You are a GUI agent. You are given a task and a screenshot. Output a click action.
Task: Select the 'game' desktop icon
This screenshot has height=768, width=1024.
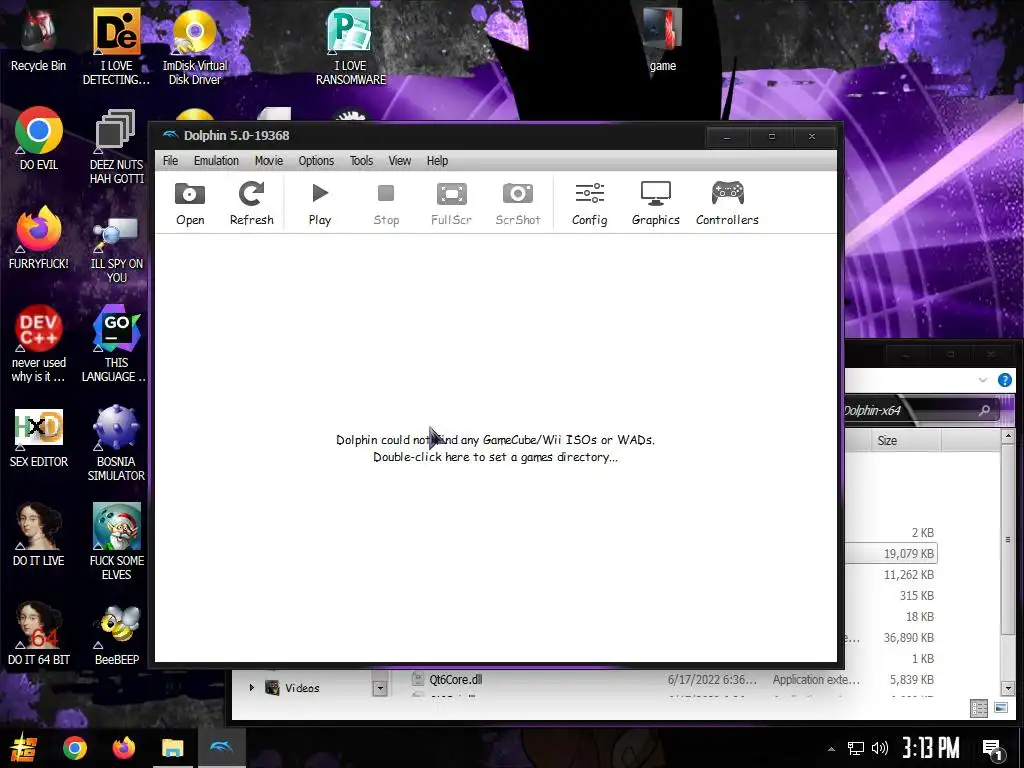(663, 40)
